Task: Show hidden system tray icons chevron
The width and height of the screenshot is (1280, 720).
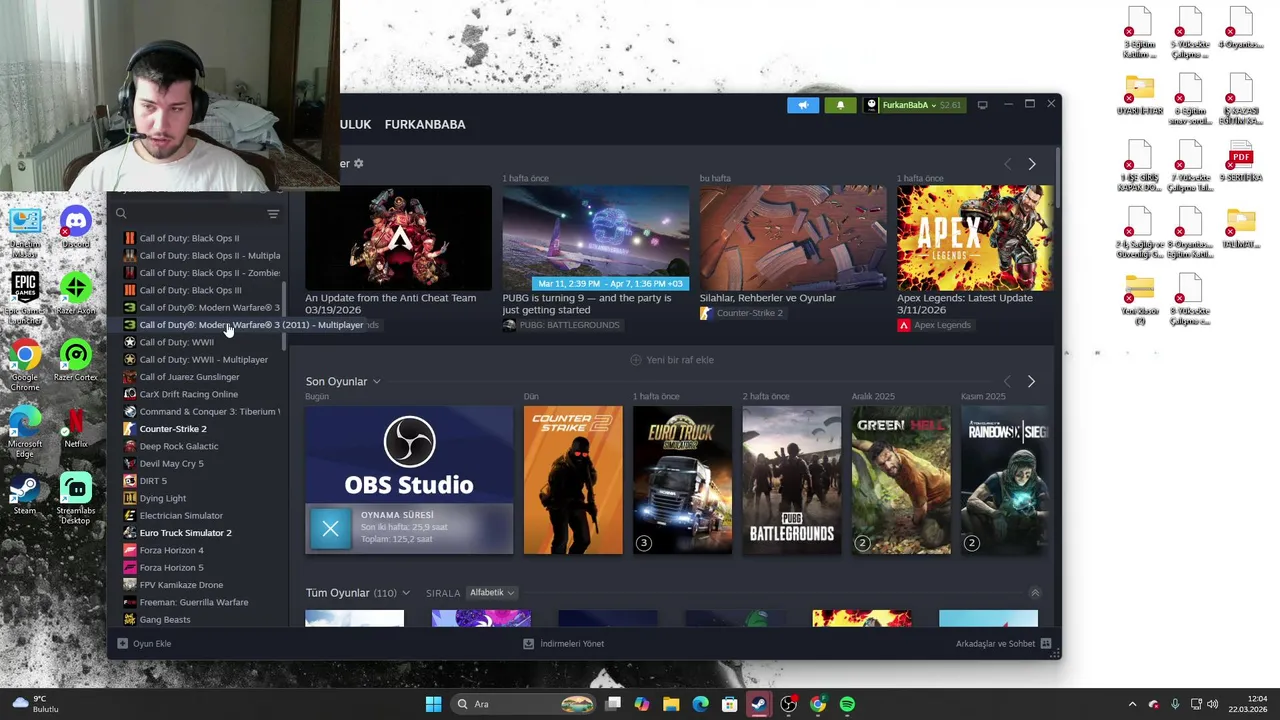Action: 1132,704
